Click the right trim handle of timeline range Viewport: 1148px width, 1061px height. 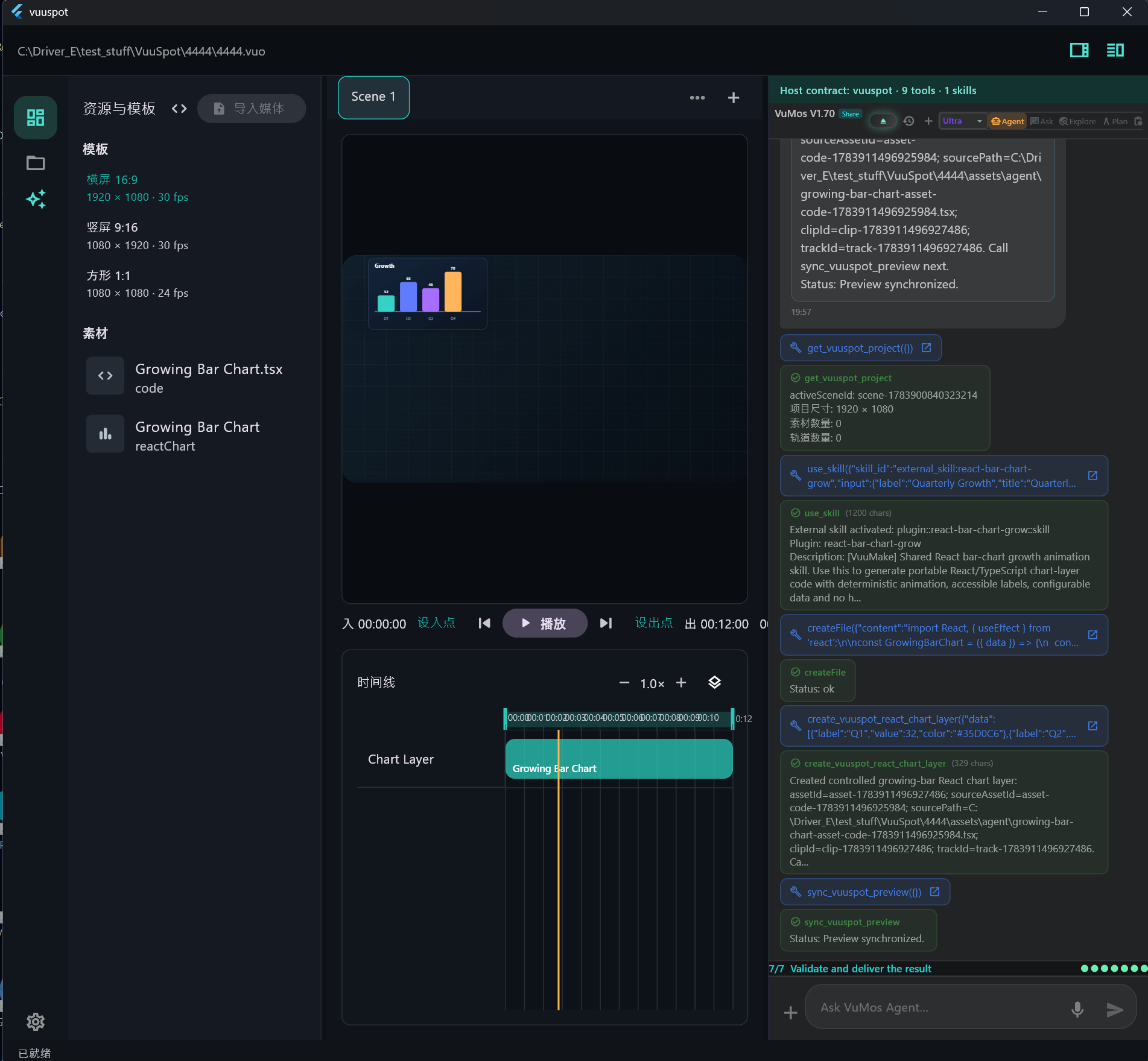click(x=732, y=718)
